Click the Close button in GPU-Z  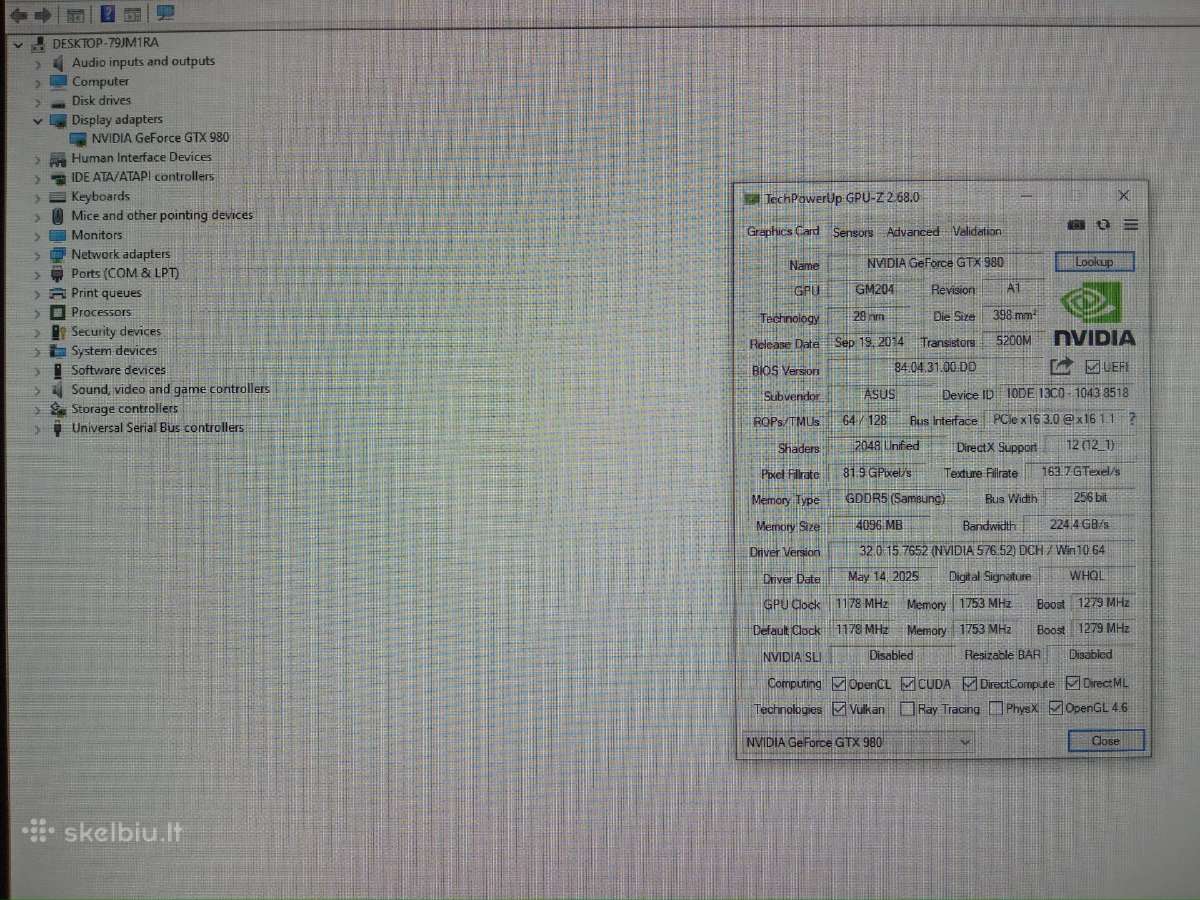click(1105, 741)
